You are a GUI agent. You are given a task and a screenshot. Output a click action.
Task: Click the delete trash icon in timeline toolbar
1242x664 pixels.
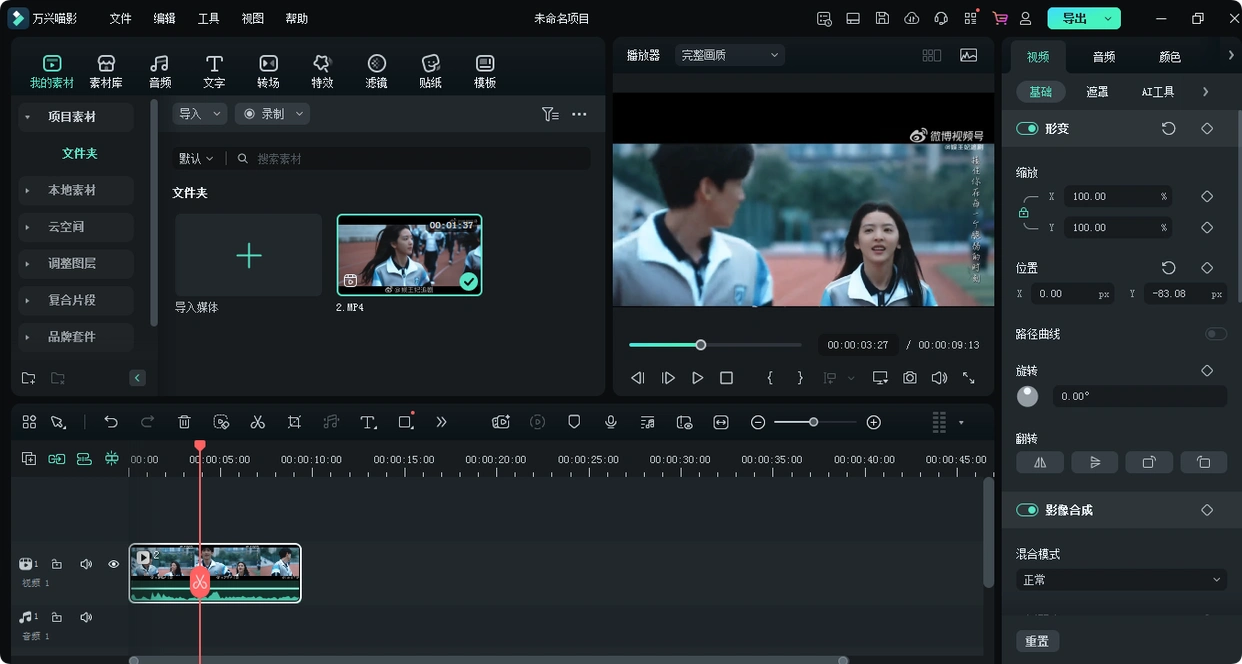coord(184,422)
